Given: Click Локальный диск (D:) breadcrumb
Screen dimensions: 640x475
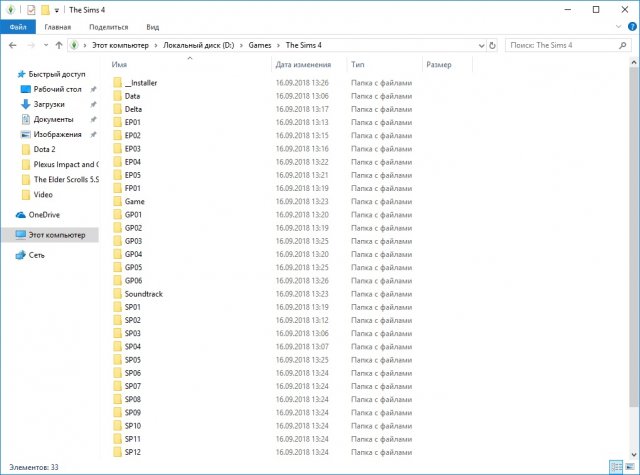Looking at the screenshot, I should coord(198,45).
